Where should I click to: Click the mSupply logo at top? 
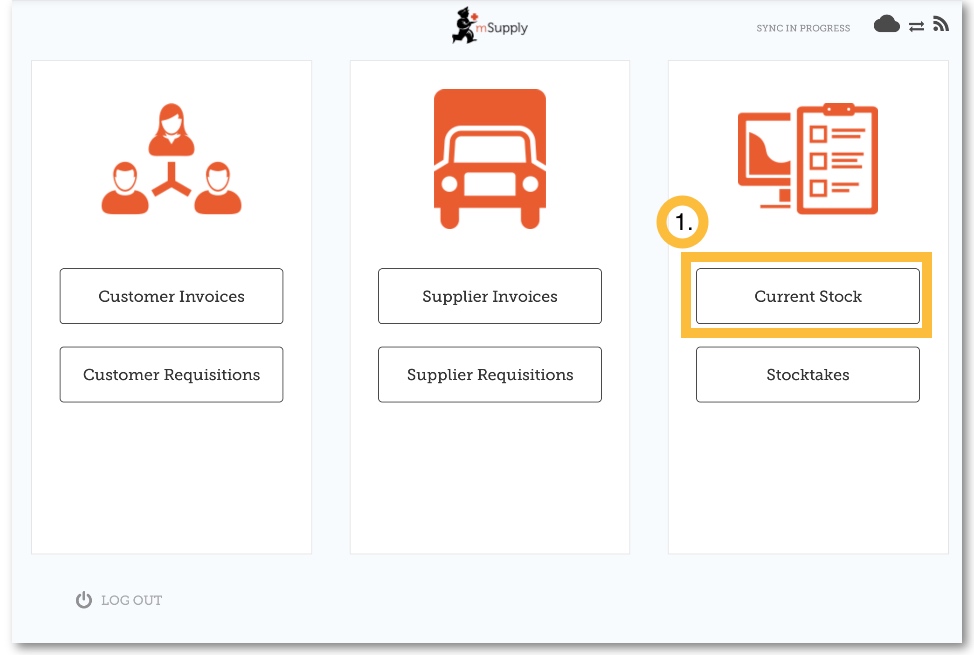(489, 27)
